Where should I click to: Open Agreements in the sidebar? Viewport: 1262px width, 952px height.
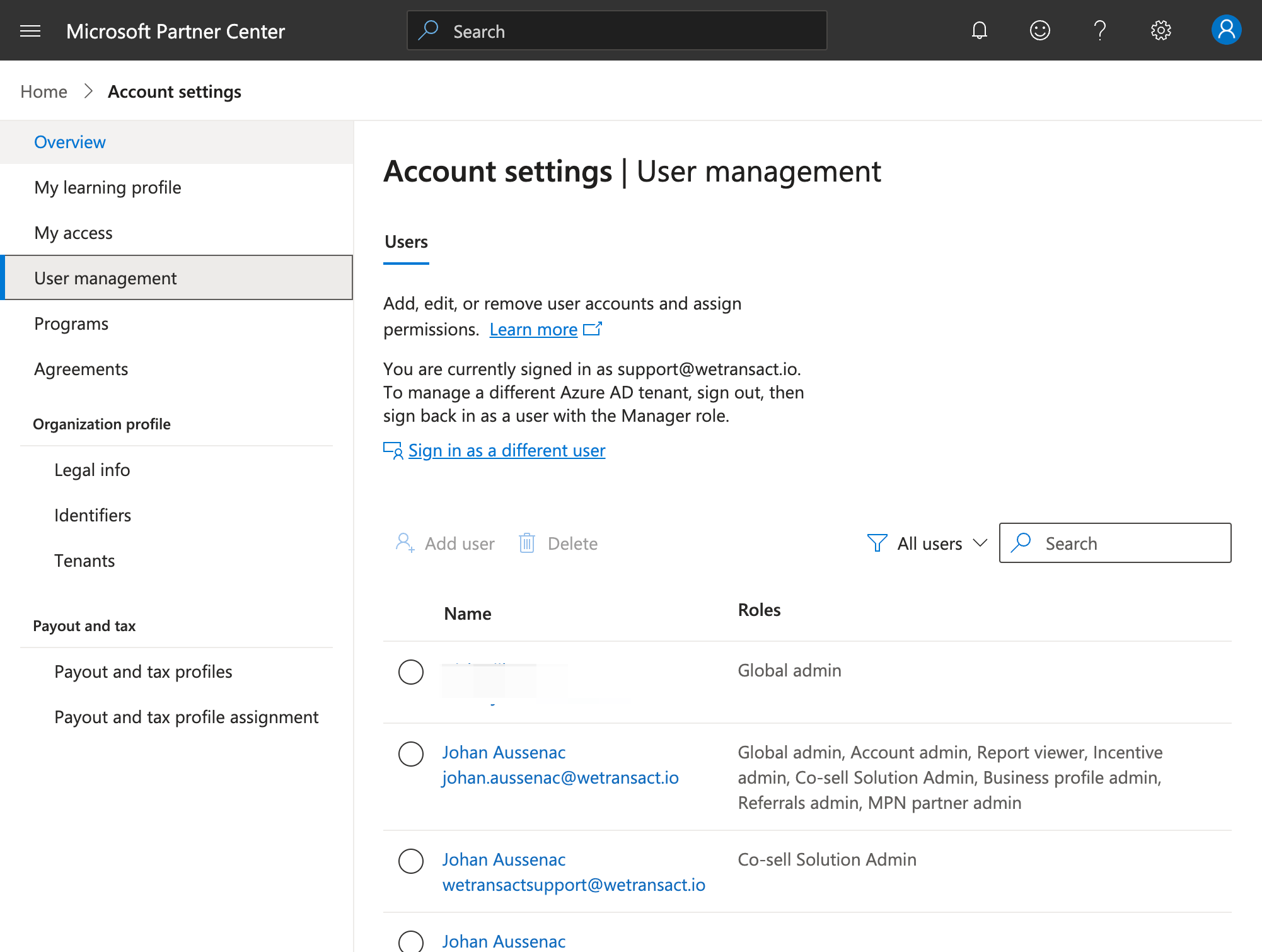coord(177,369)
